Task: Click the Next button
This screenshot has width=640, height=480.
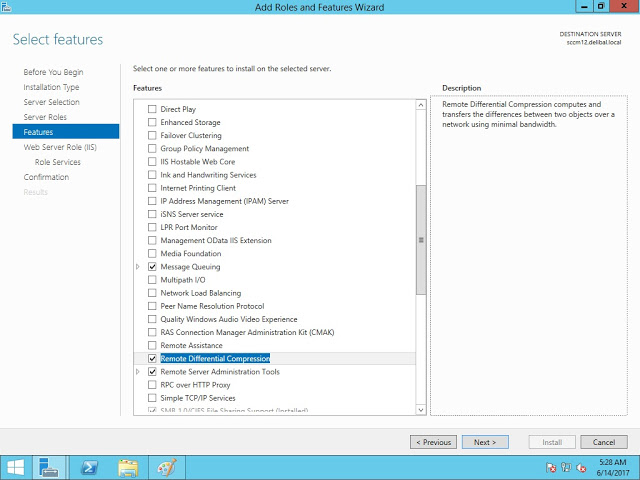Action: pyautogui.click(x=485, y=442)
